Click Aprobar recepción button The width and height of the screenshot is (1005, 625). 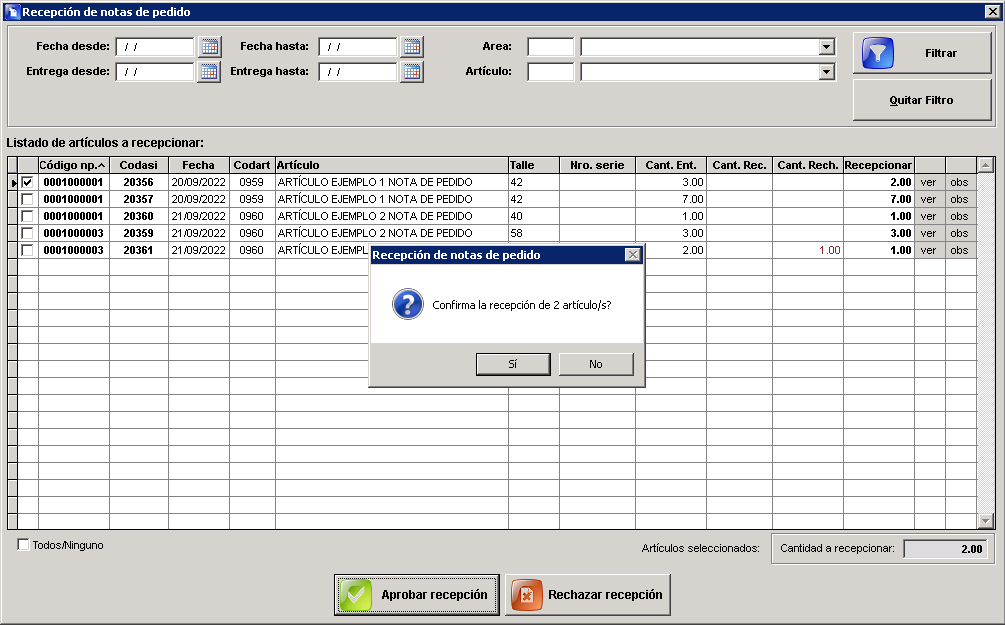(x=417, y=595)
